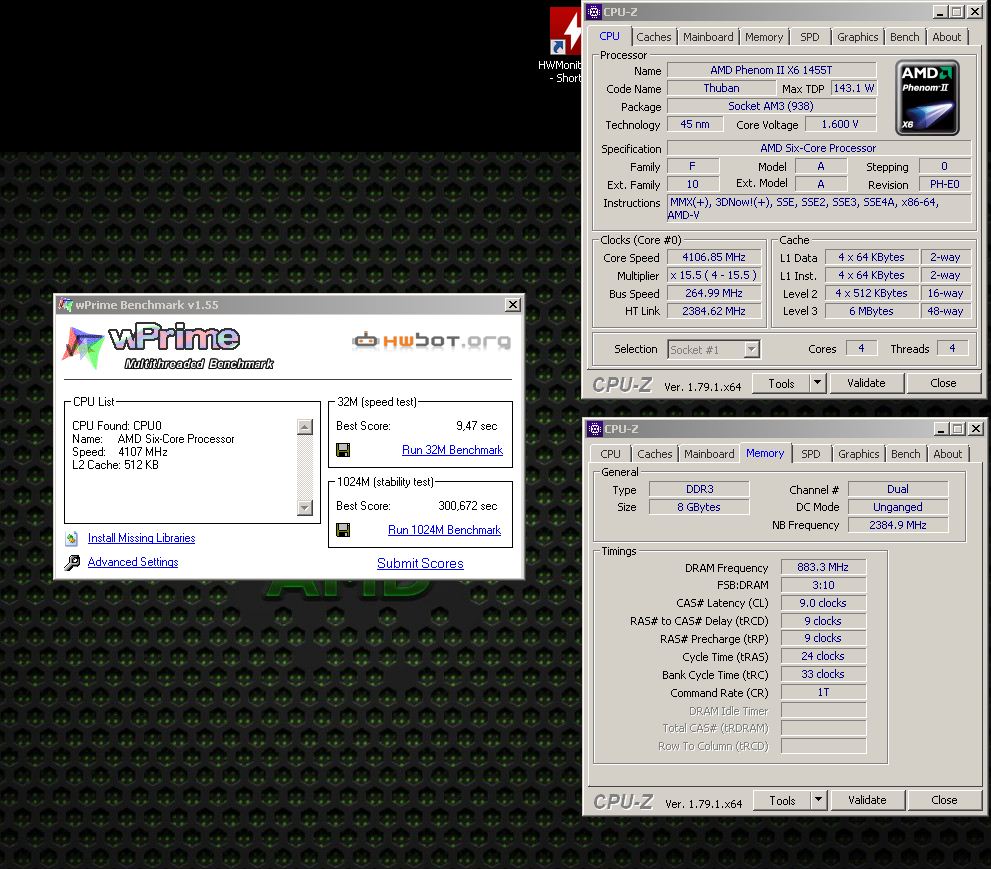This screenshot has height=869, width=991.
Task: Open SPD tab in lower CPU-Z window
Action: coord(810,454)
